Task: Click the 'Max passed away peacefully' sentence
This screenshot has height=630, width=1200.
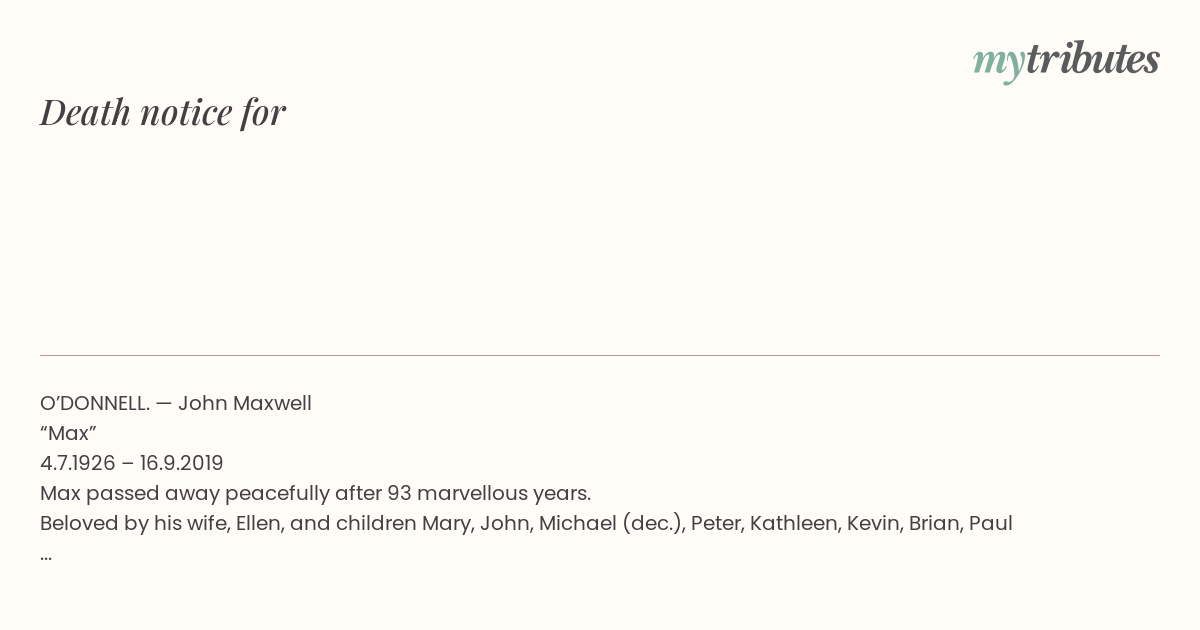Action: [316, 493]
